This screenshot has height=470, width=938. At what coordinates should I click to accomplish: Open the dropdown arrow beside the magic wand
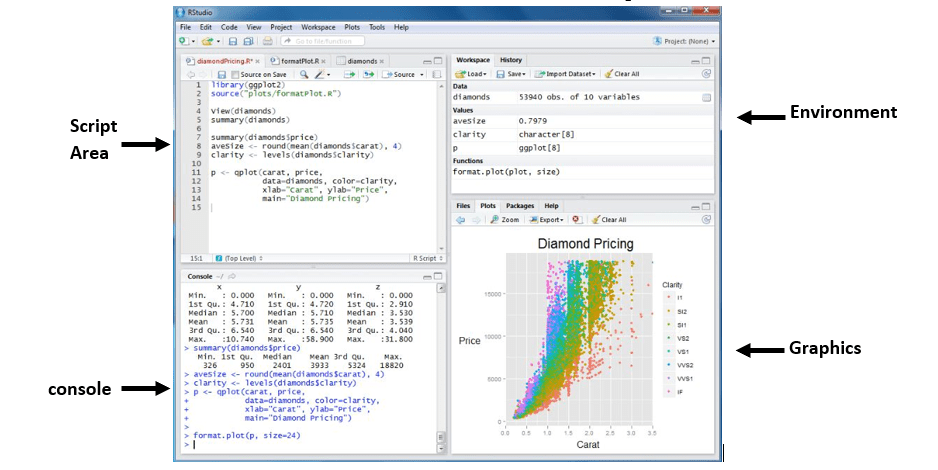pos(328,75)
